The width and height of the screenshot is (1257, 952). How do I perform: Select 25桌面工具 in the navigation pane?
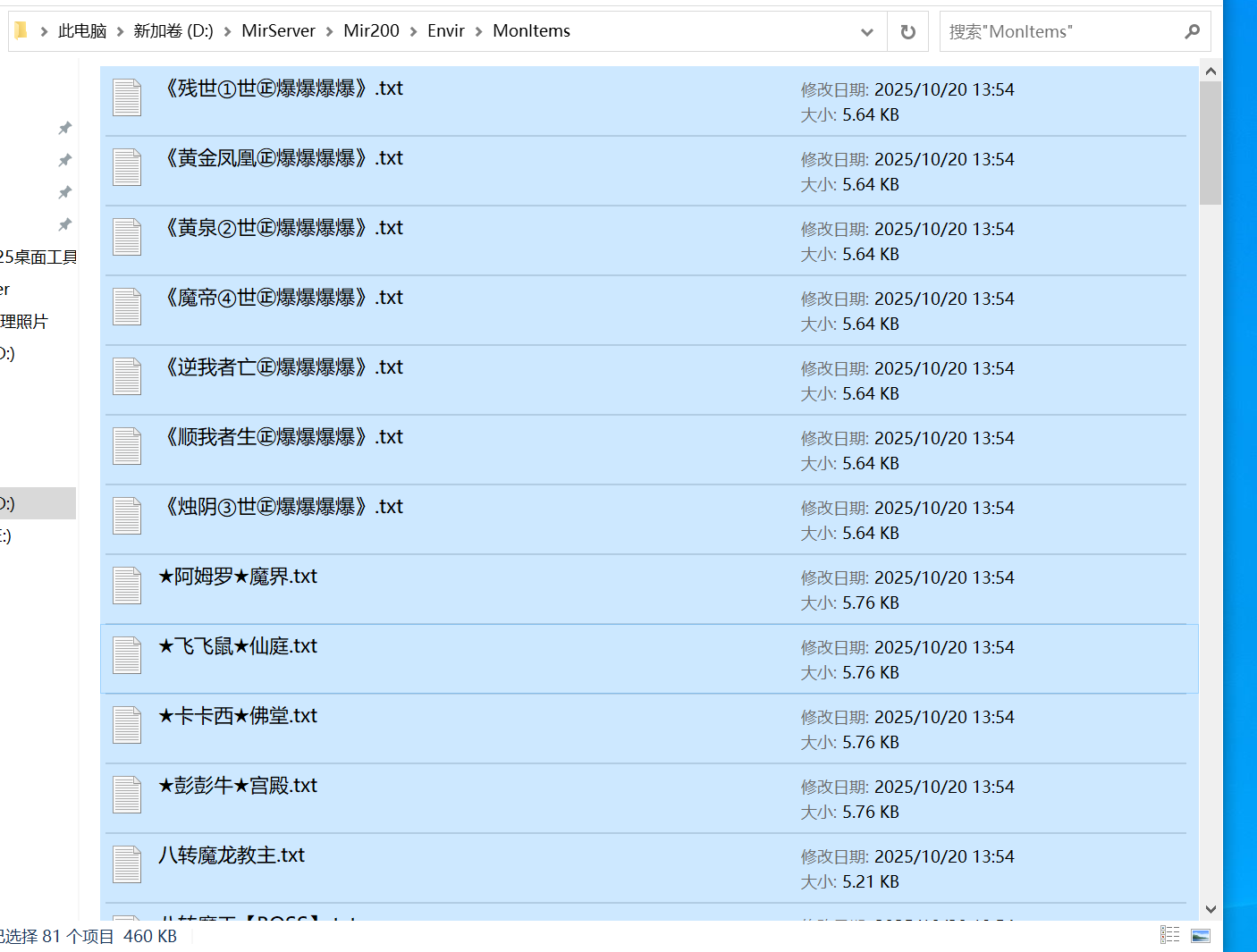[x=38, y=257]
